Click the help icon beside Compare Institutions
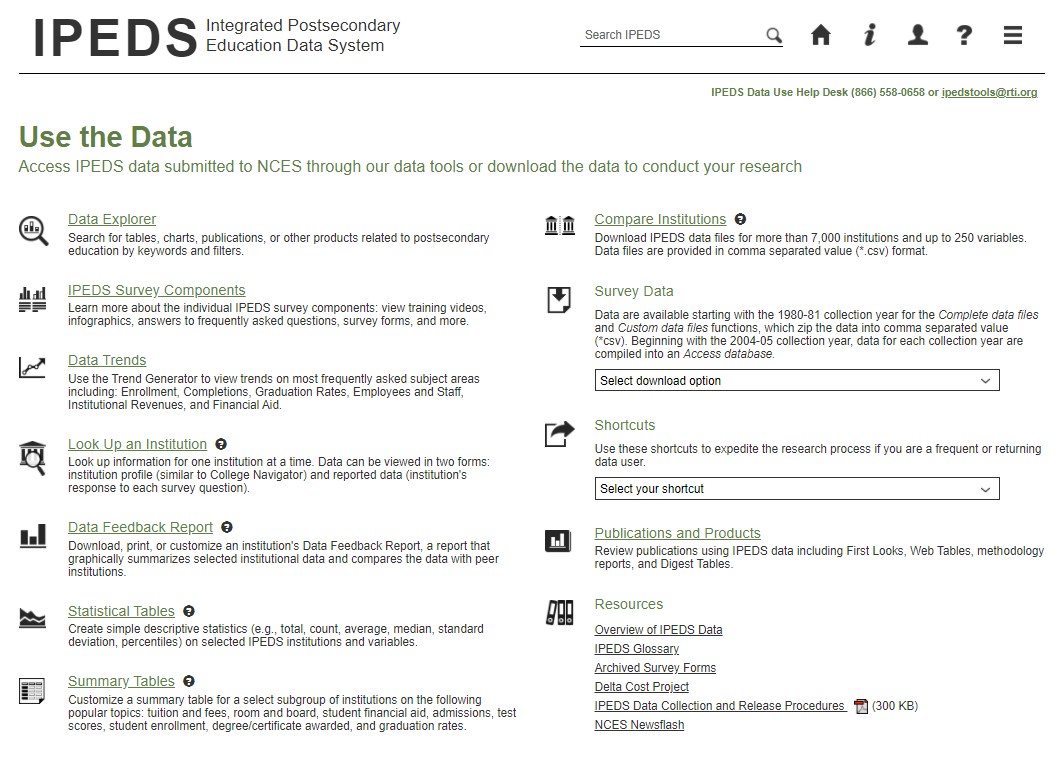1060x773 pixels. coord(740,219)
